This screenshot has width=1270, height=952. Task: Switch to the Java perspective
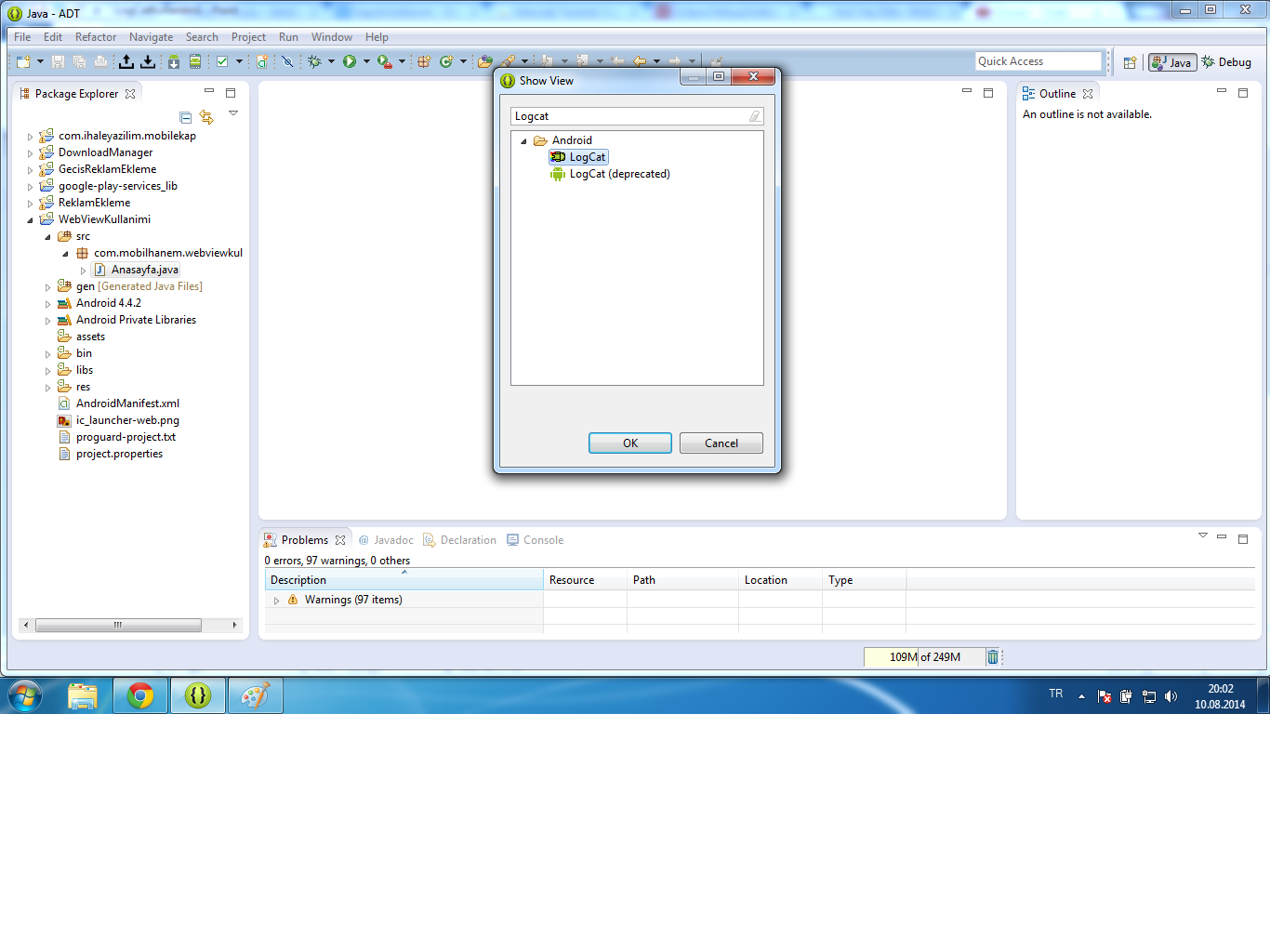1172,62
